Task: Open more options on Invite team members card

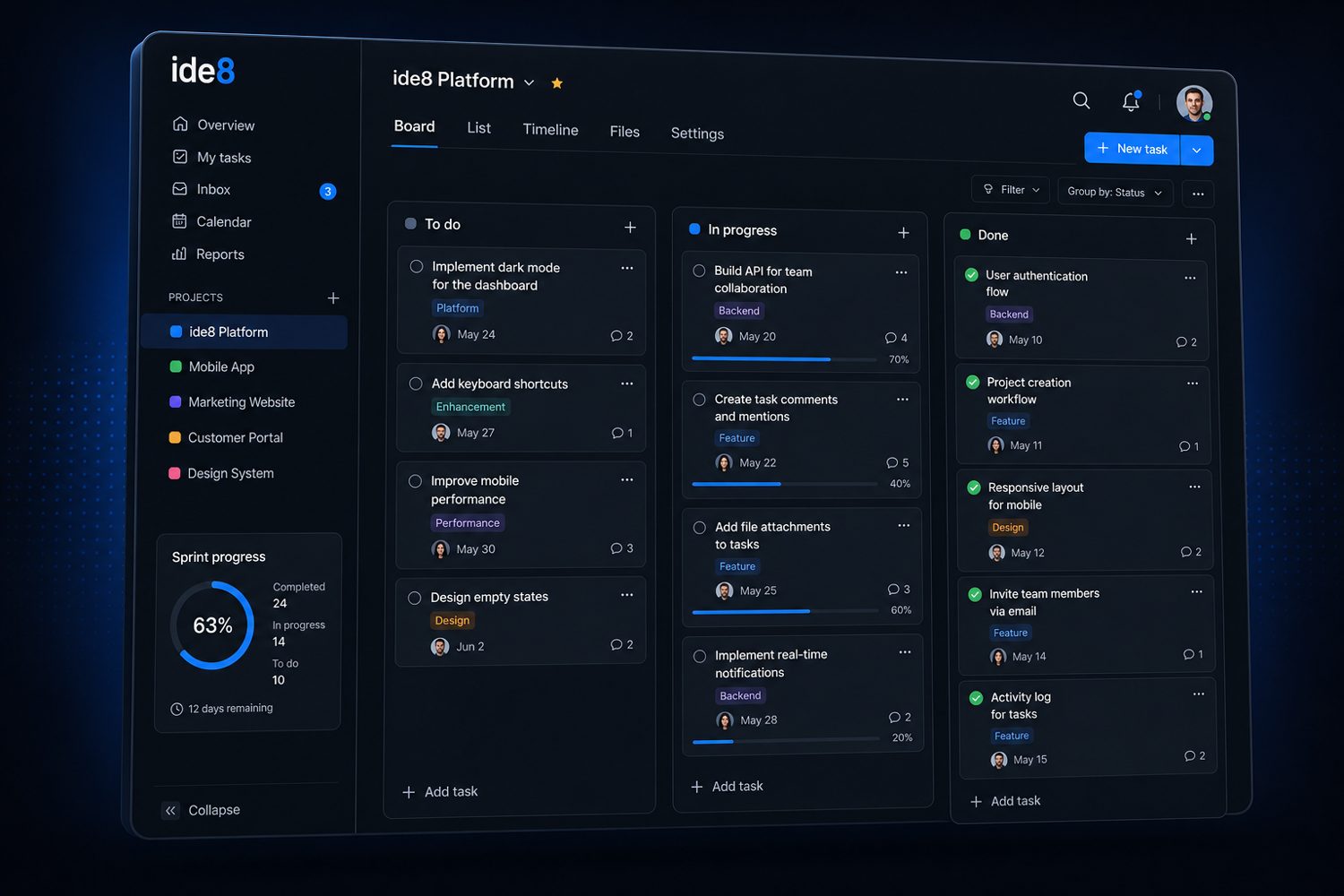Action: [1196, 591]
